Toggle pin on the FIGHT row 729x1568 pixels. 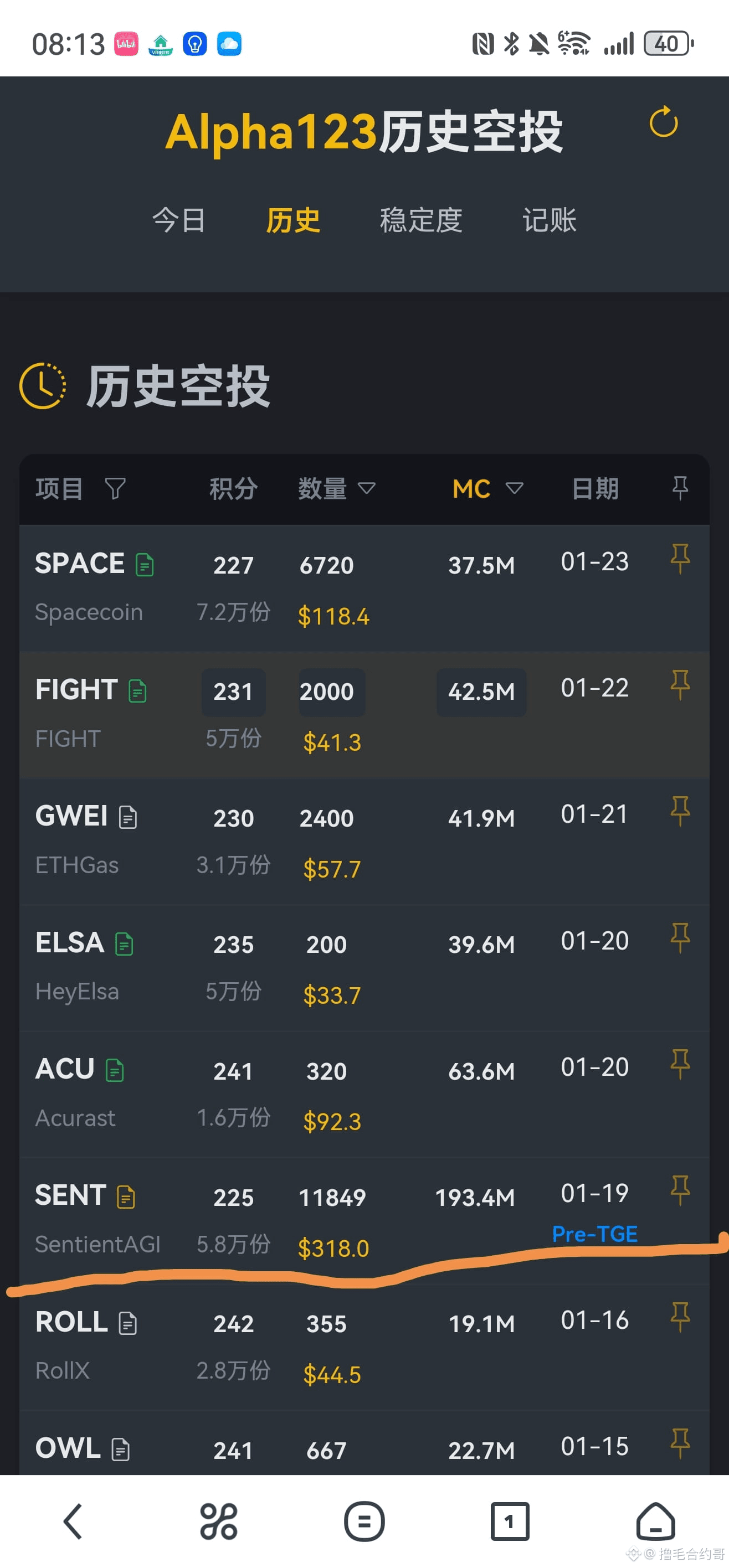[x=680, y=685]
